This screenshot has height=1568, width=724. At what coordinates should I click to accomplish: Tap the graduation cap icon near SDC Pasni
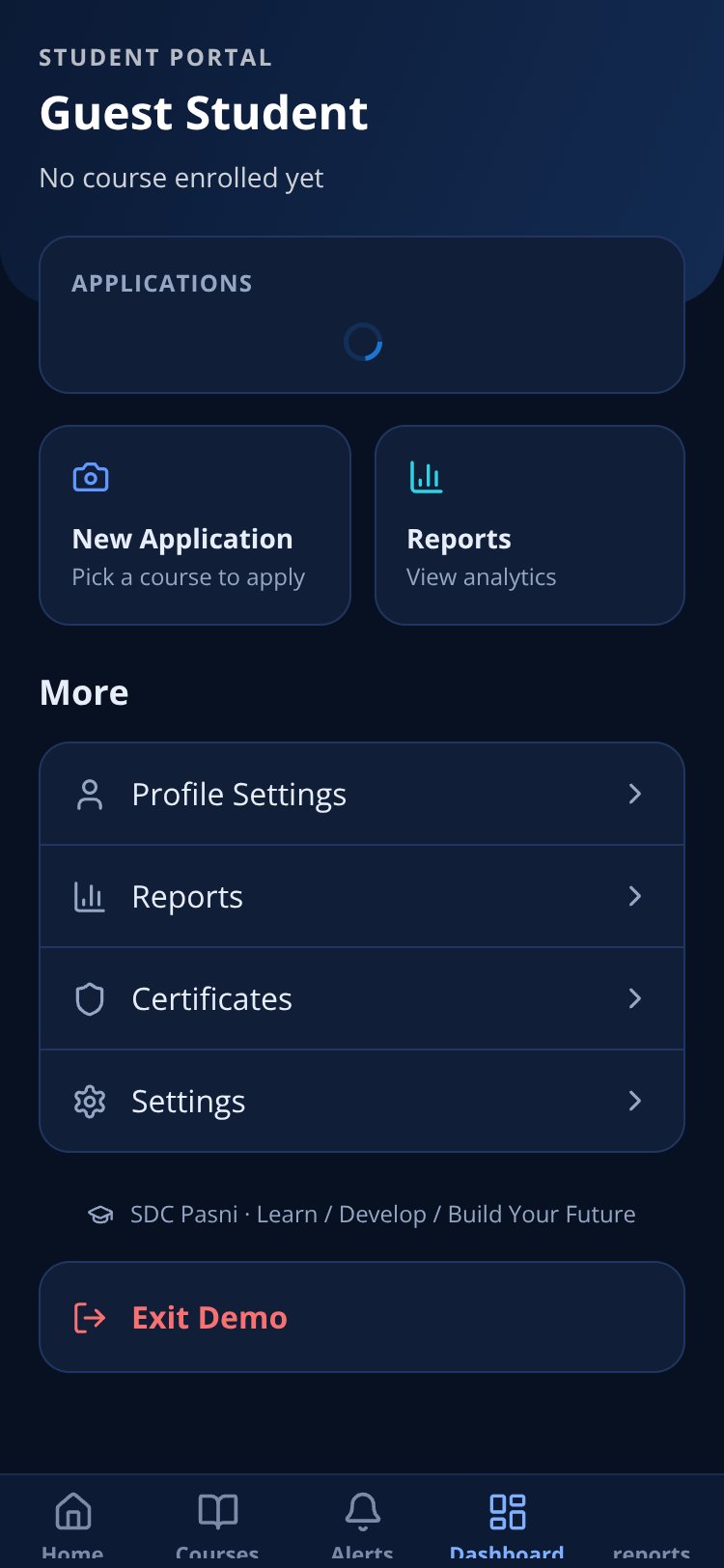(x=100, y=1215)
